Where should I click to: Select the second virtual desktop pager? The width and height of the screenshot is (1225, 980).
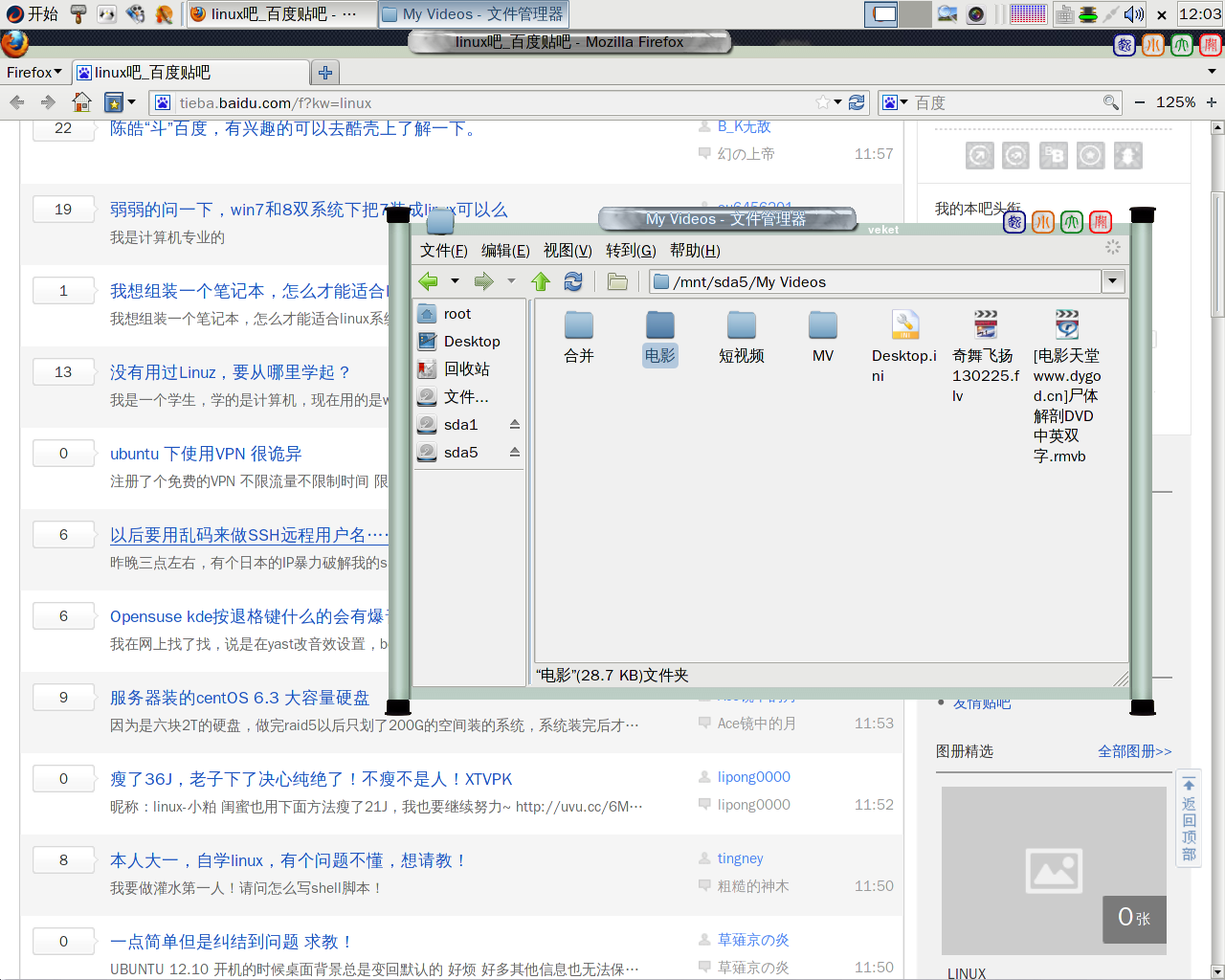(915, 13)
